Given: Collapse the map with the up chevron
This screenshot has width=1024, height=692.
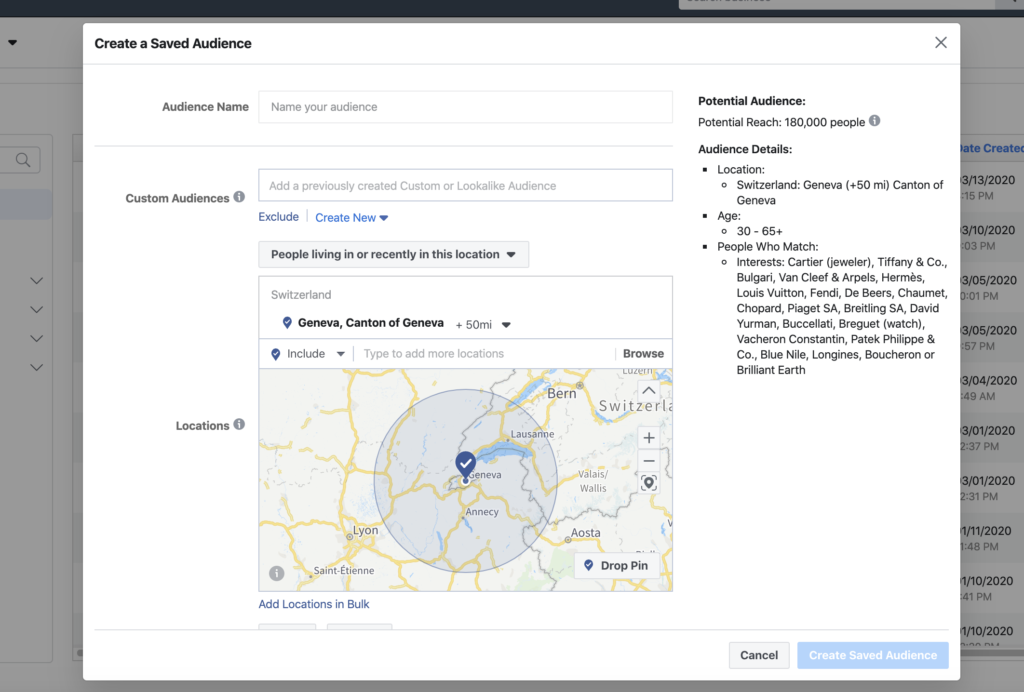Looking at the screenshot, I should (648, 391).
